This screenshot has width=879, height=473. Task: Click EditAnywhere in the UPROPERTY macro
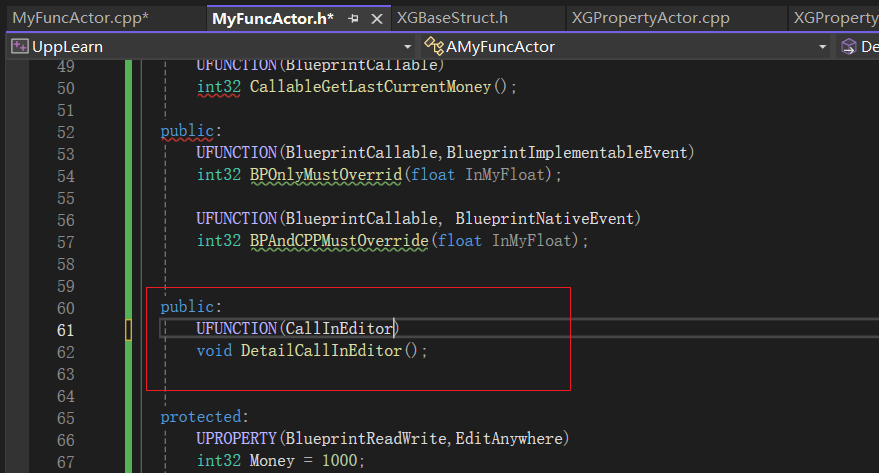(508, 438)
